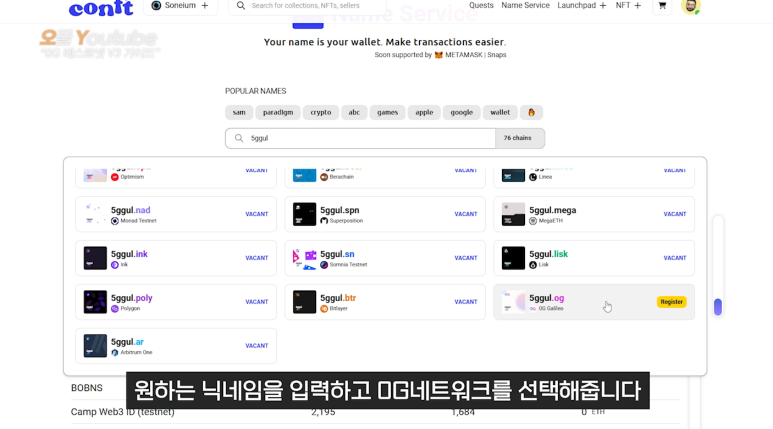Click the Somnia Testnet chain icon

[324, 265]
